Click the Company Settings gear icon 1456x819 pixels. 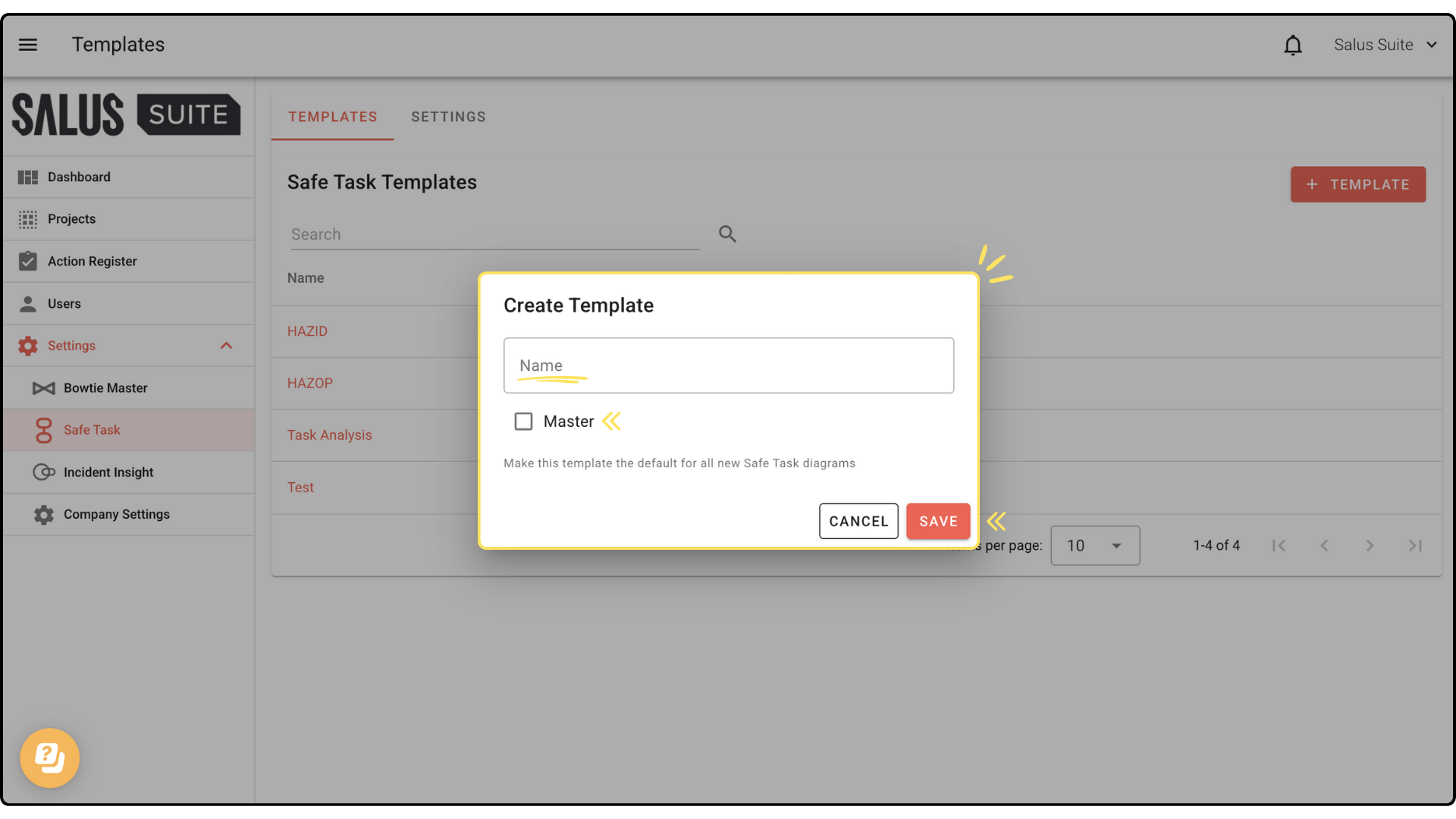coord(44,515)
